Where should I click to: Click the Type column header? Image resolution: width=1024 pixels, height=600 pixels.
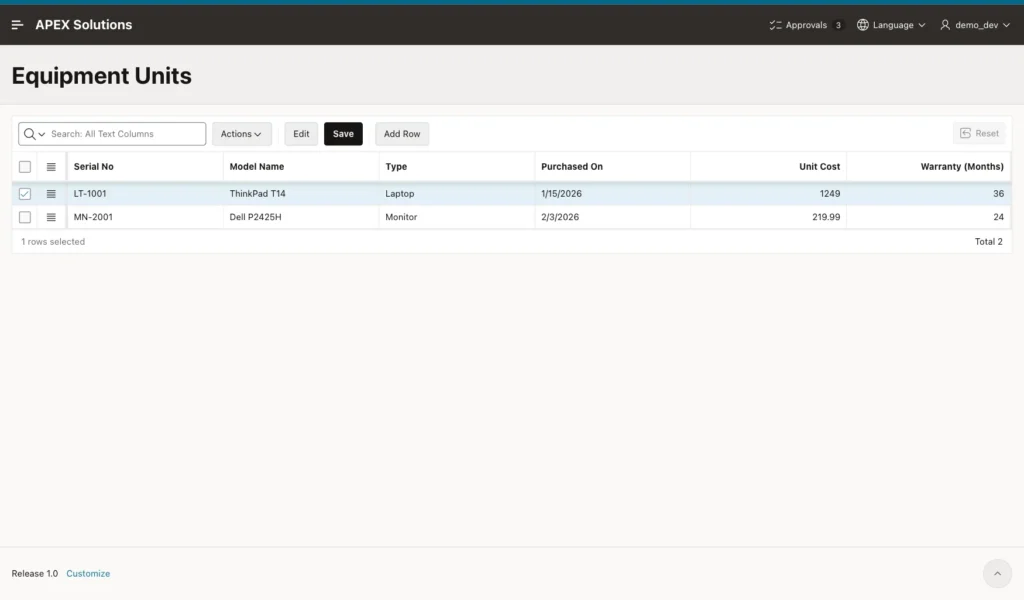[x=457, y=166]
